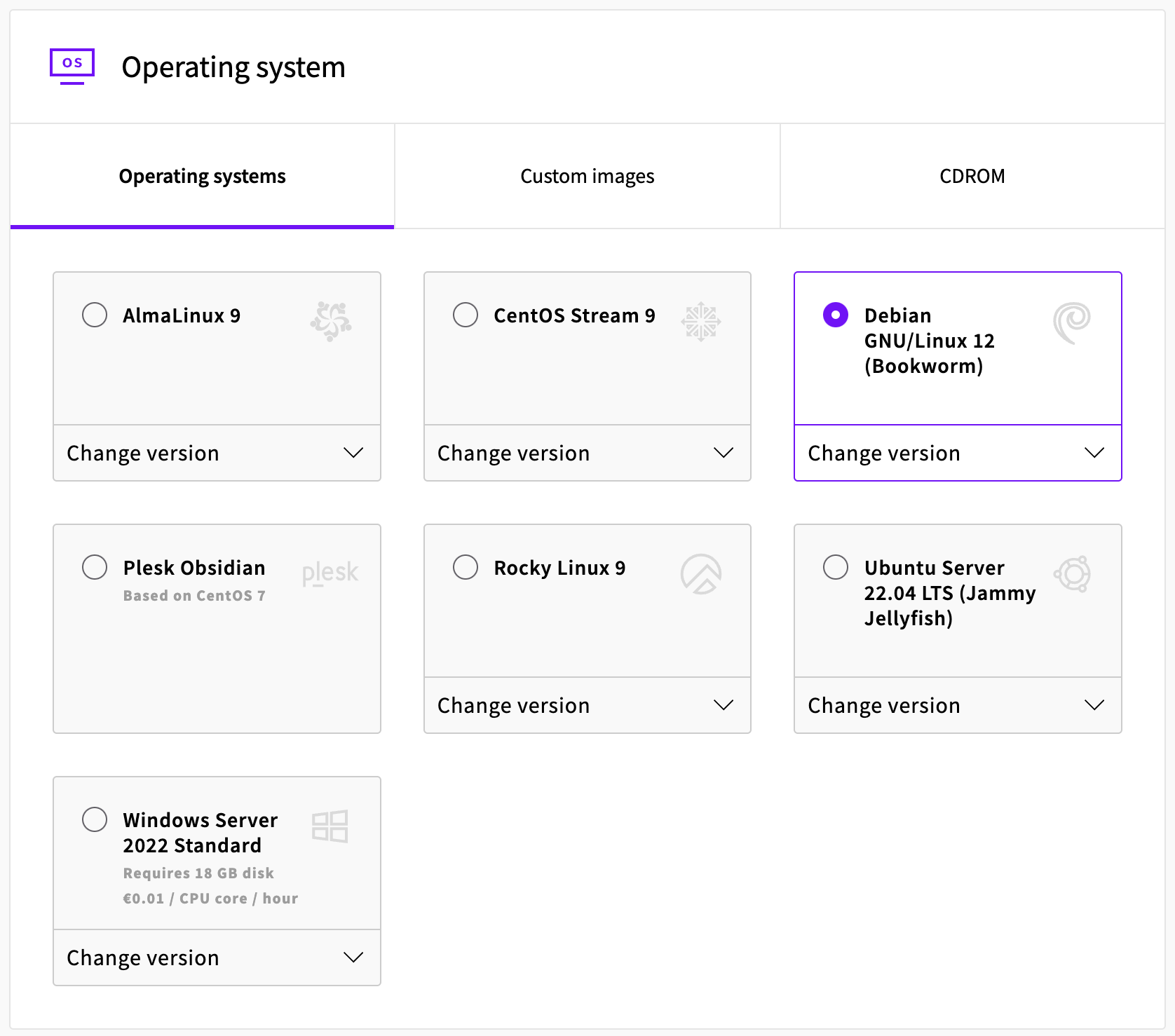Select Debian GNU/Linux 12 radio button
Image resolution: width=1175 pixels, height=1036 pixels.
coord(836,315)
